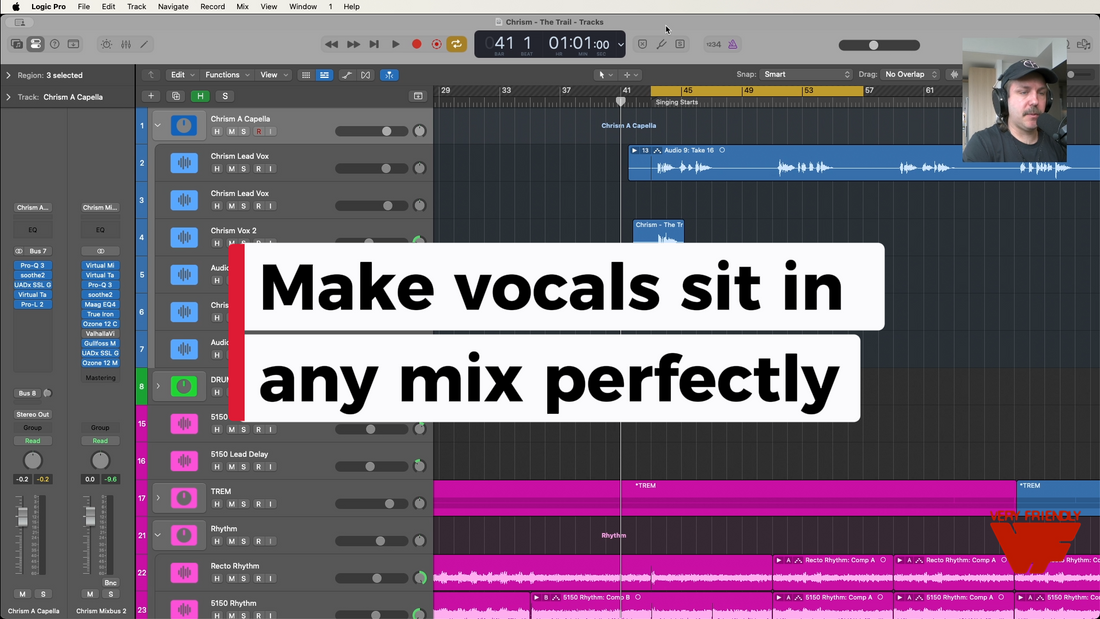Click the Forward transport button
The height and width of the screenshot is (619, 1100).
353,44
